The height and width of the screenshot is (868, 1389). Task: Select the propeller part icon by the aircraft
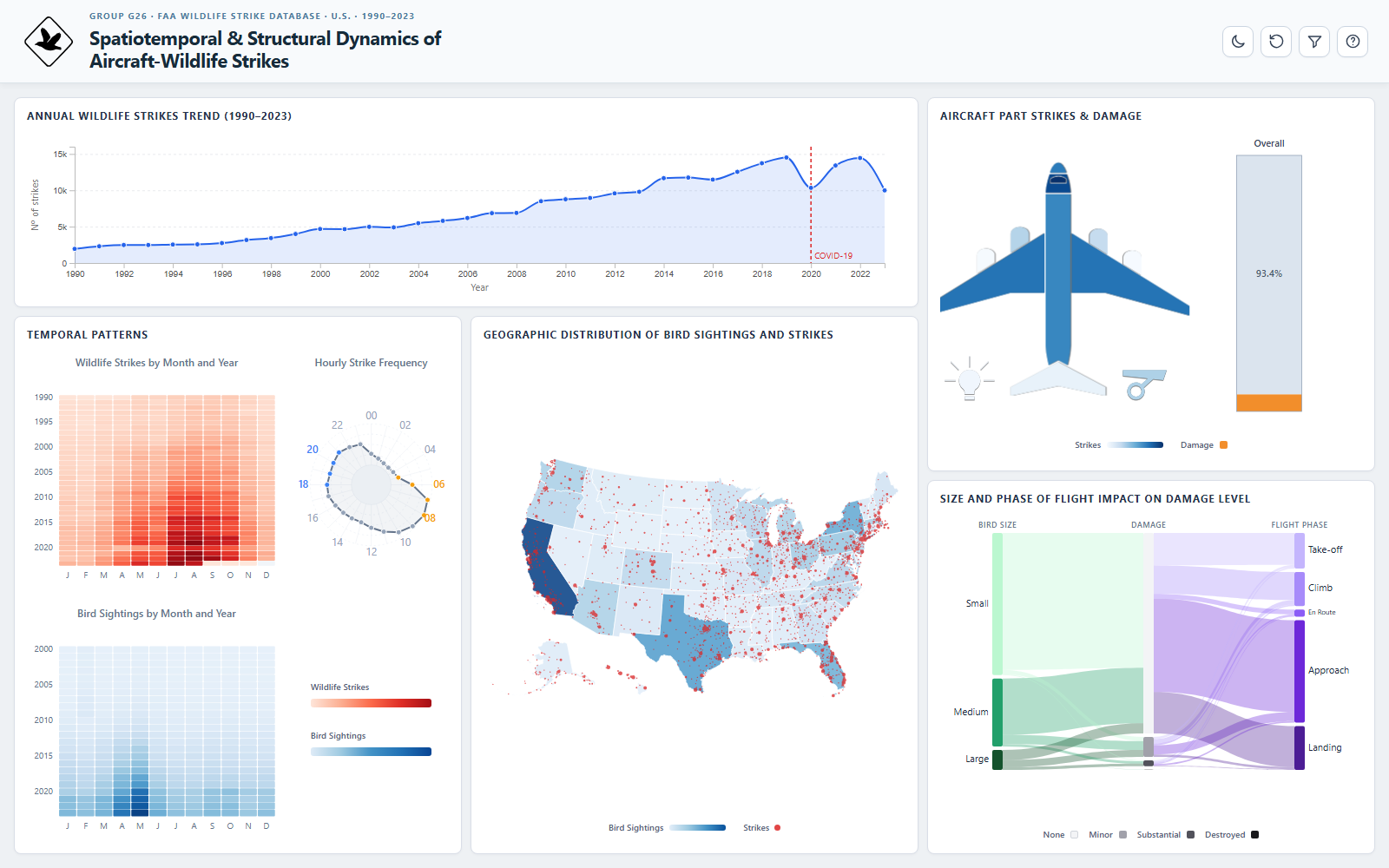(x=1143, y=384)
